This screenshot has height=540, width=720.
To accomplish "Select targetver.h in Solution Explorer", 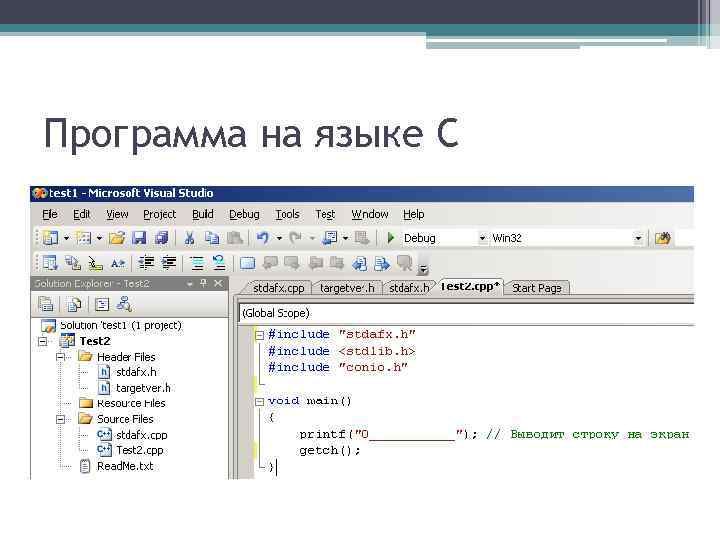I will [143, 388].
